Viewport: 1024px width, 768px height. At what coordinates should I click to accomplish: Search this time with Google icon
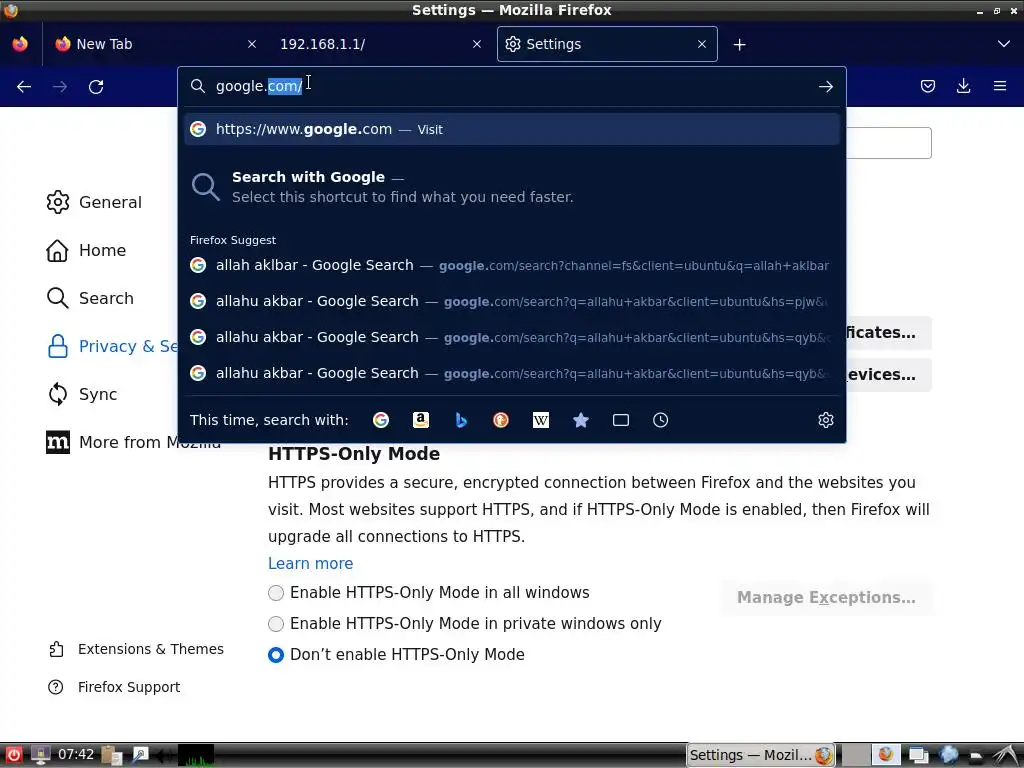click(381, 420)
